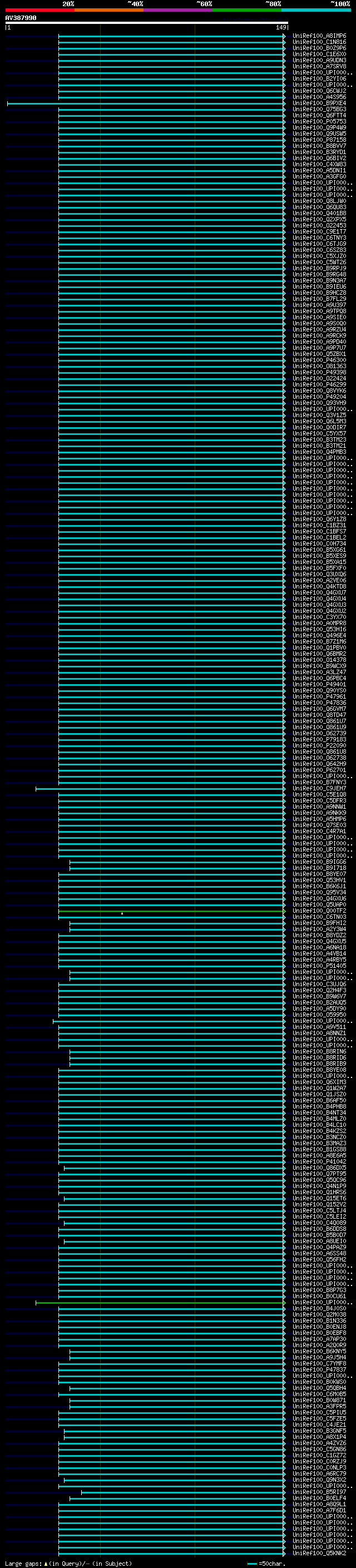Viewport: 356px width, 1568px height.
Task: Select the UniRef100_B8YE08 label
Action: [x=319, y=1070]
